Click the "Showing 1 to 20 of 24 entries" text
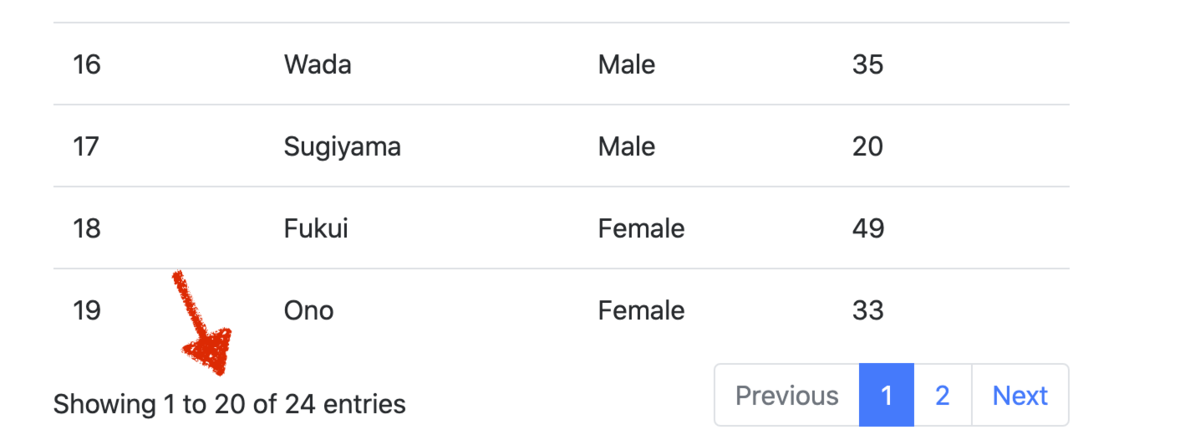 click(229, 405)
